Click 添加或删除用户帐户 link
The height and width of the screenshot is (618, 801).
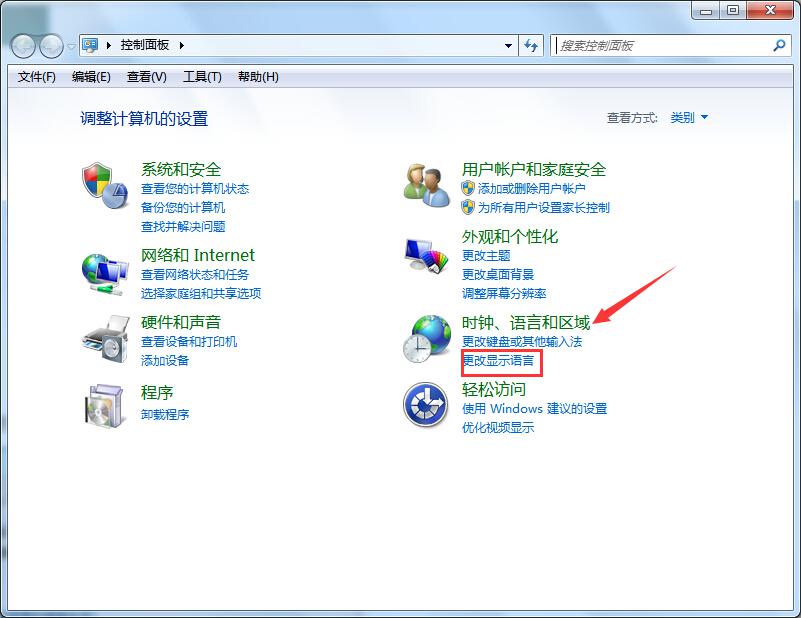(x=531, y=188)
